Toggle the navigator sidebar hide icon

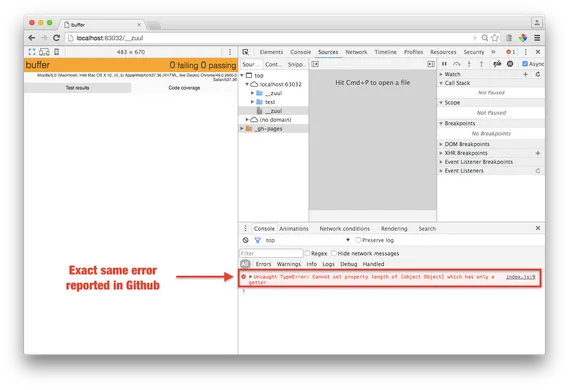315,64
